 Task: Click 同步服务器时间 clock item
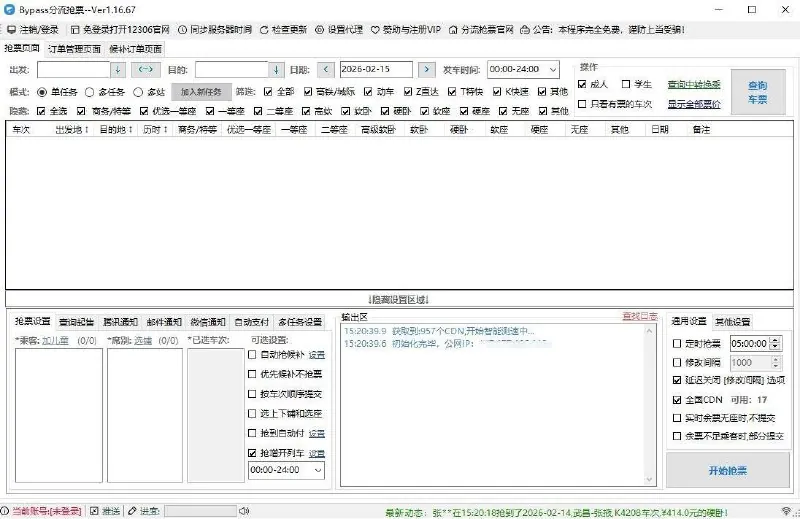(215, 30)
